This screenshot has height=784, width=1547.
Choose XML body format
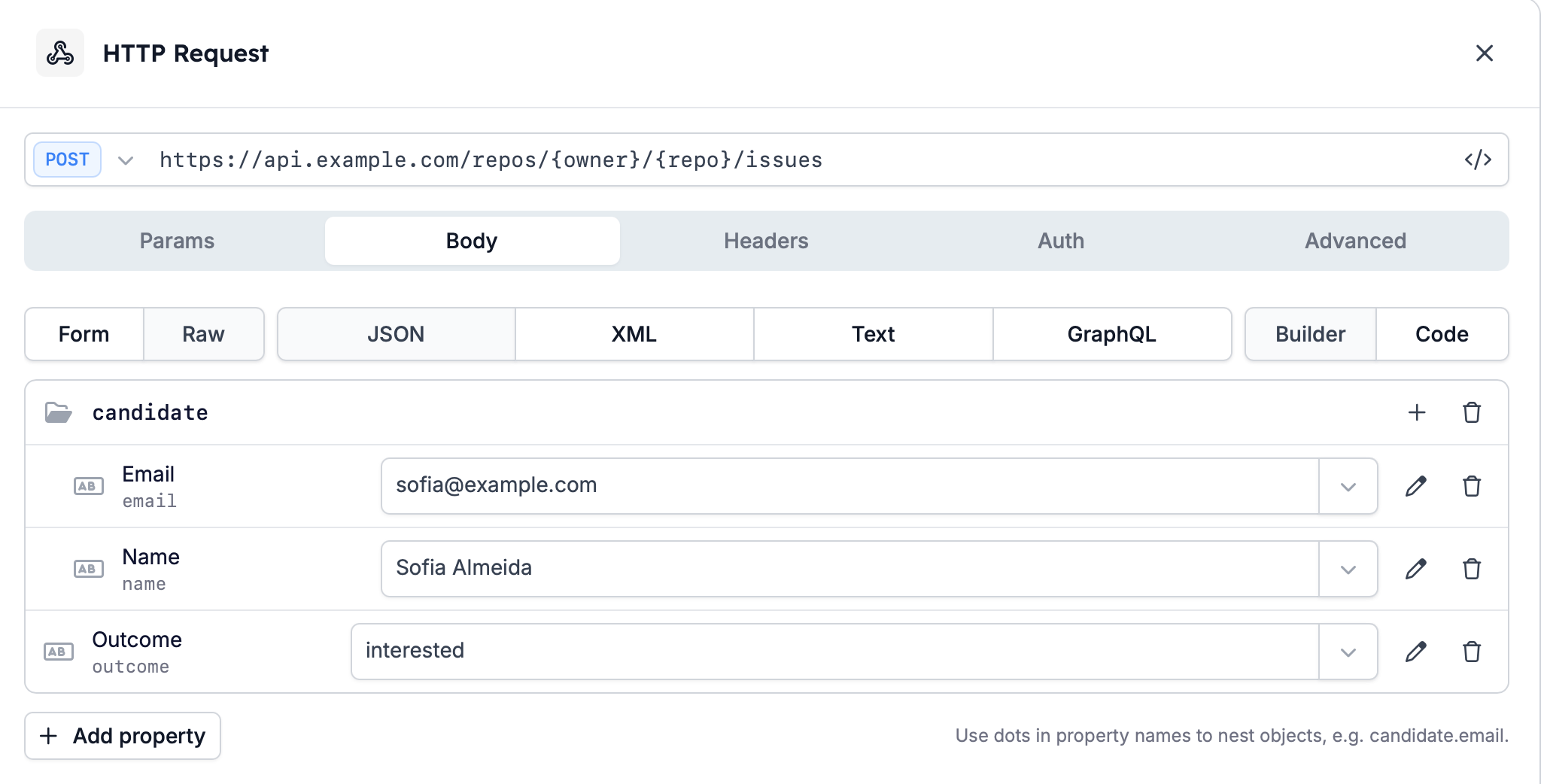tap(634, 334)
